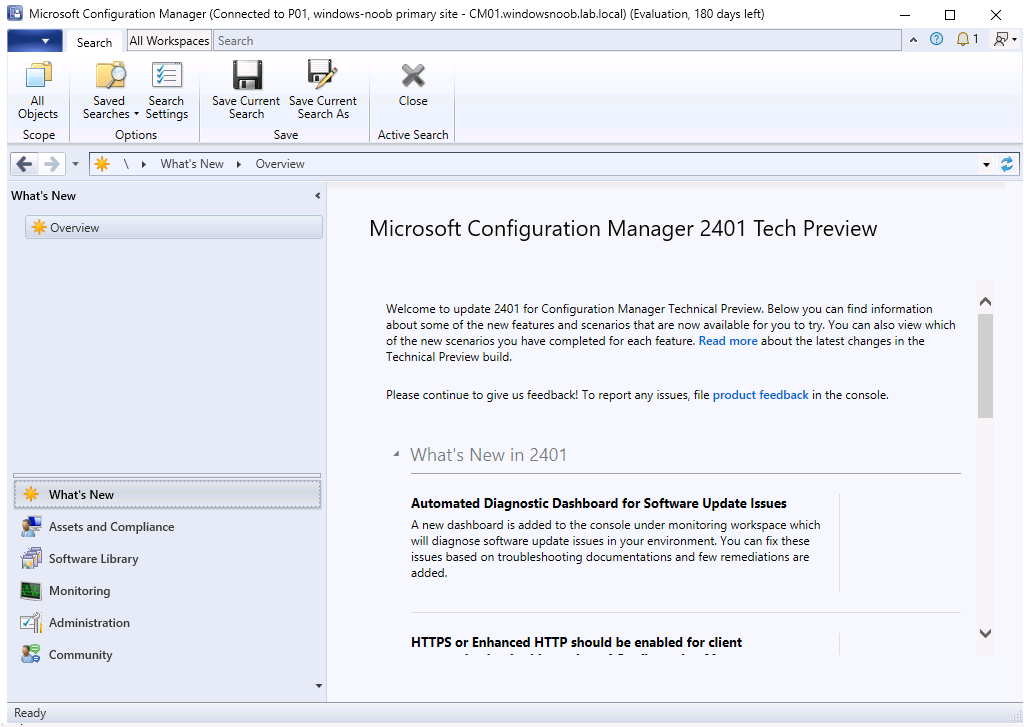Viewport: 1024px width, 727px height.
Task: Click the Configuration Manager app icon in the title bar
Action: click(x=15, y=13)
